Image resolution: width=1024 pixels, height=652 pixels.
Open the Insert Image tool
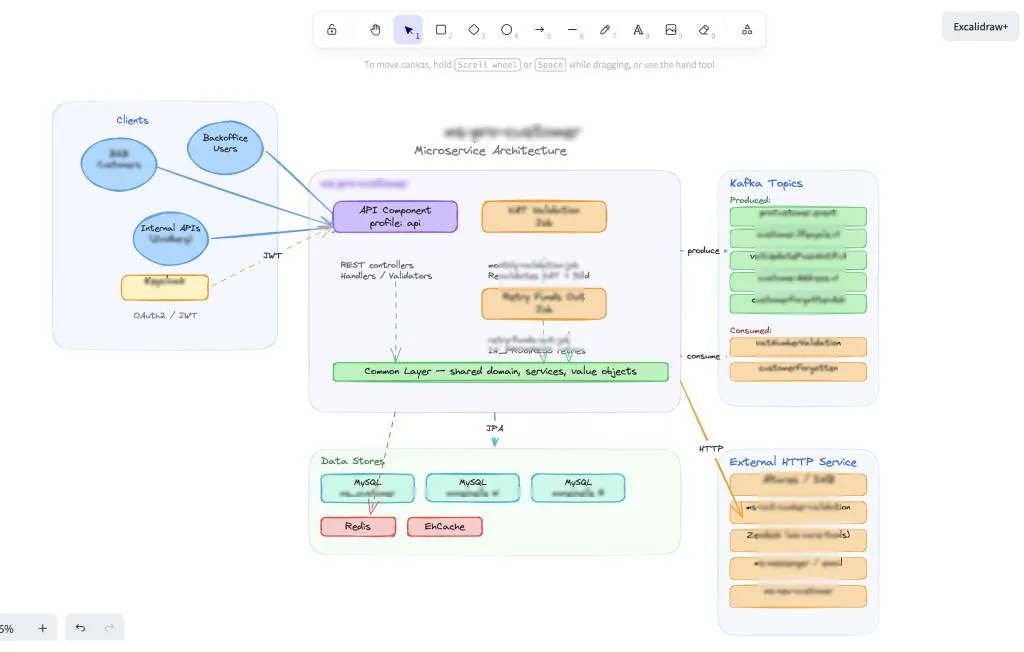[x=672, y=29]
